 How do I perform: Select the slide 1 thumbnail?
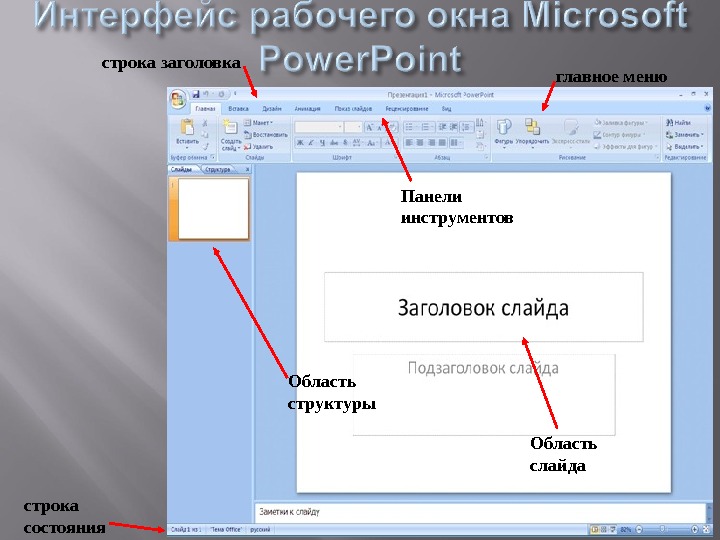point(214,209)
